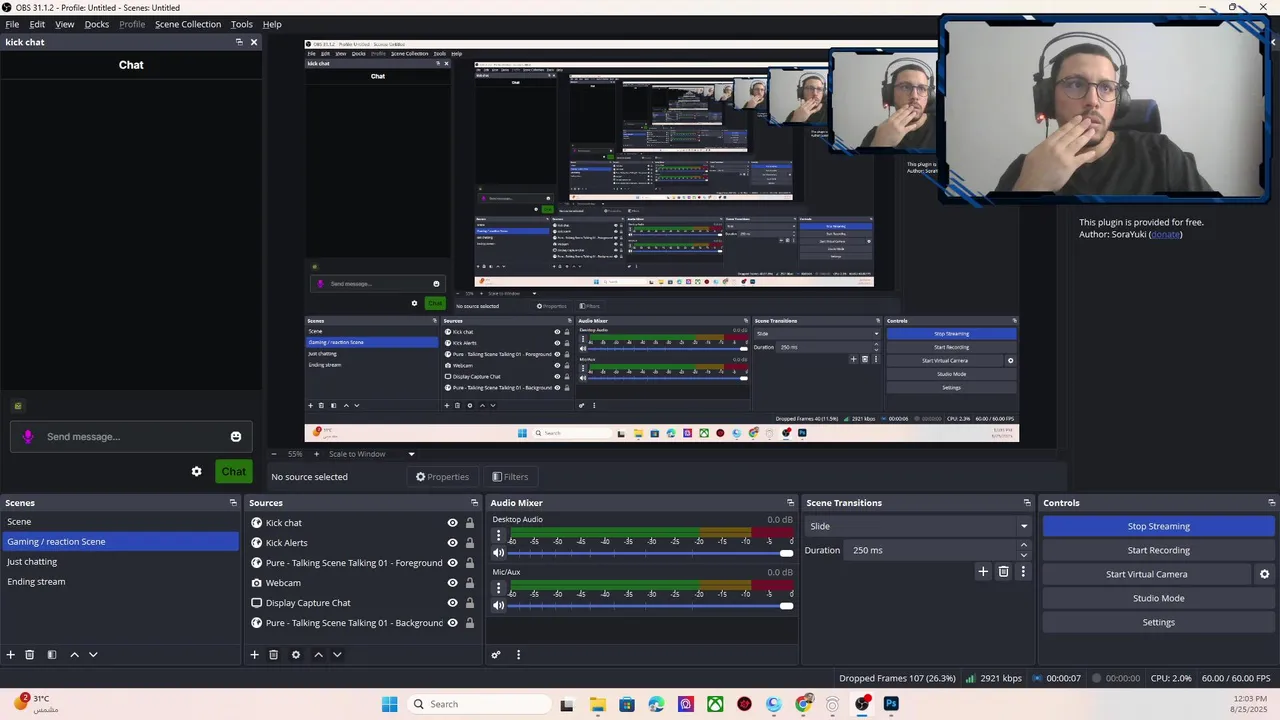Toggle lock on Kick chat source
Image resolution: width=1280 pixels, height=720 pixels.
(470, 523)
